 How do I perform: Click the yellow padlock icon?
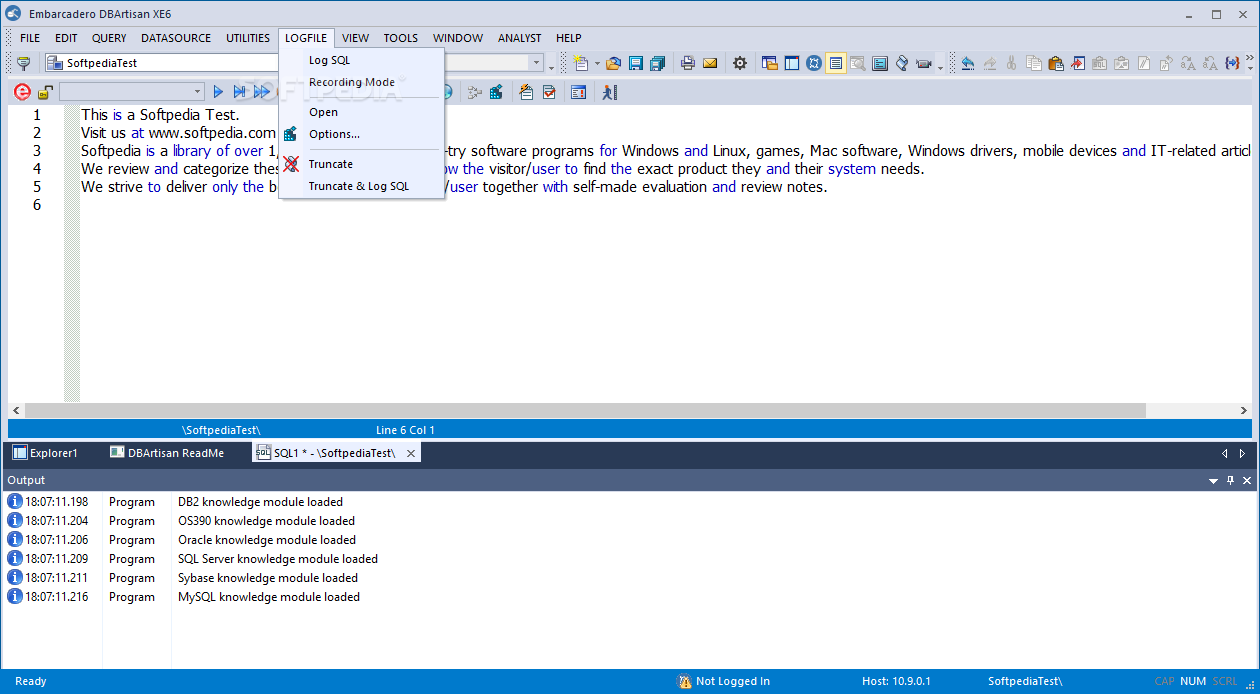(45, 92)
